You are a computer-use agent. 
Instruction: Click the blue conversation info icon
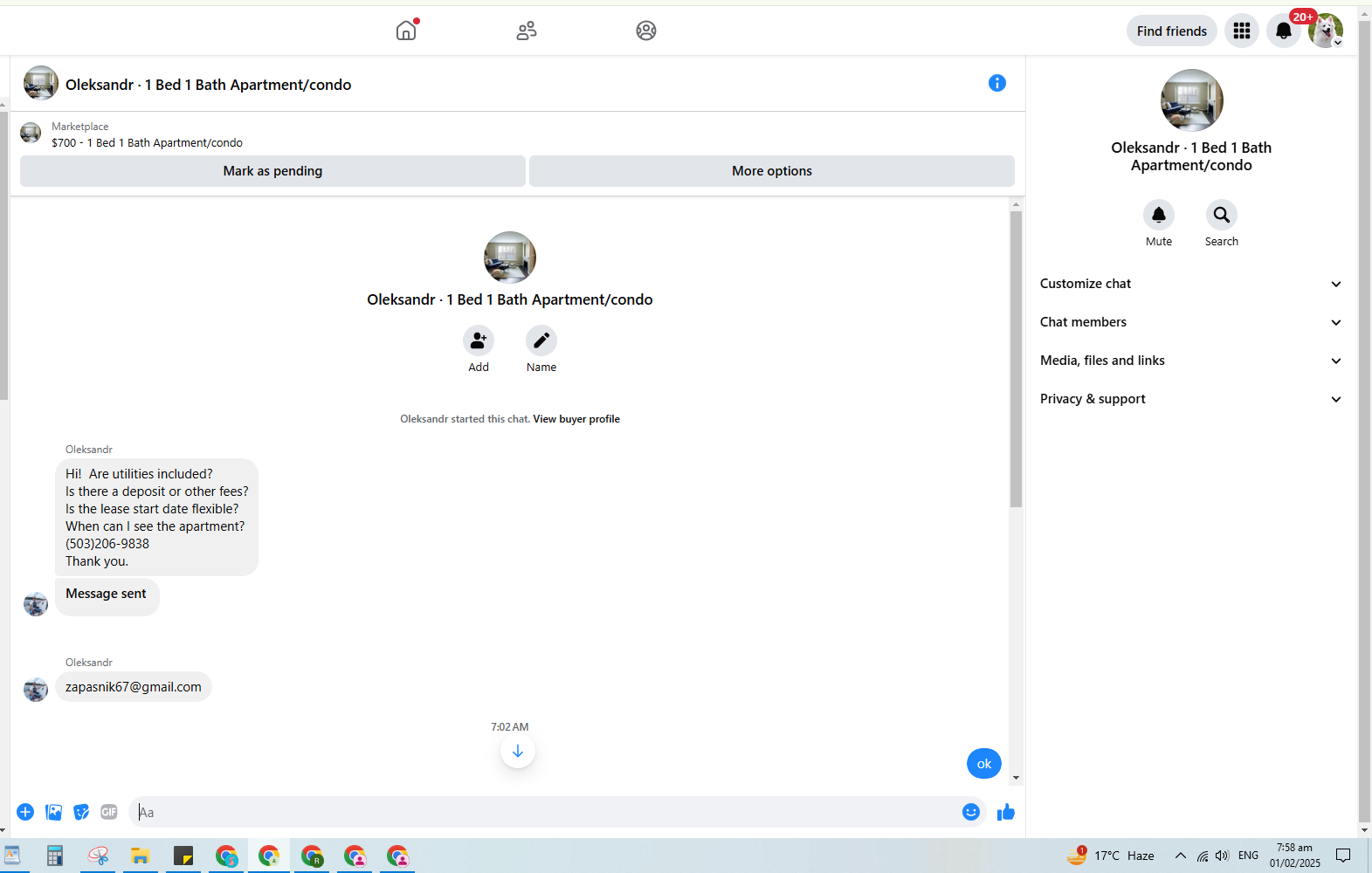pyautogui.click(x=997, y=83)
